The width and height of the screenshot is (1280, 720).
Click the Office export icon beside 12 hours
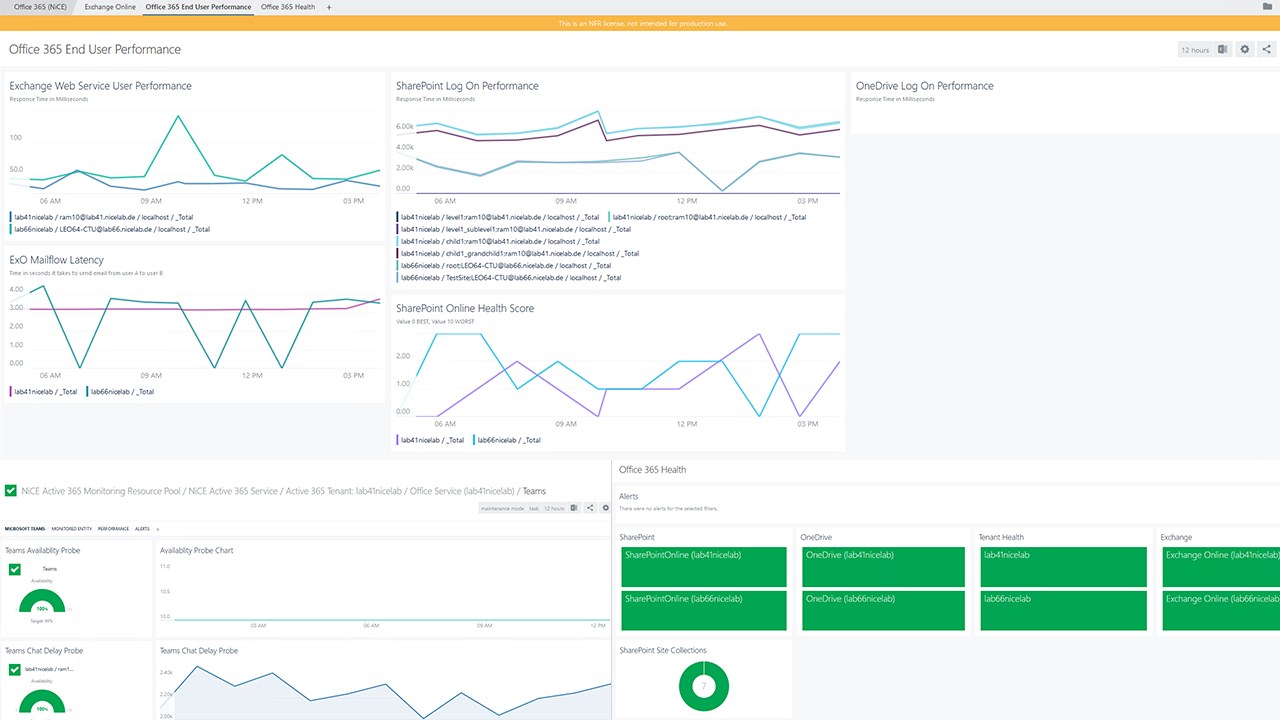point(1222,49)
